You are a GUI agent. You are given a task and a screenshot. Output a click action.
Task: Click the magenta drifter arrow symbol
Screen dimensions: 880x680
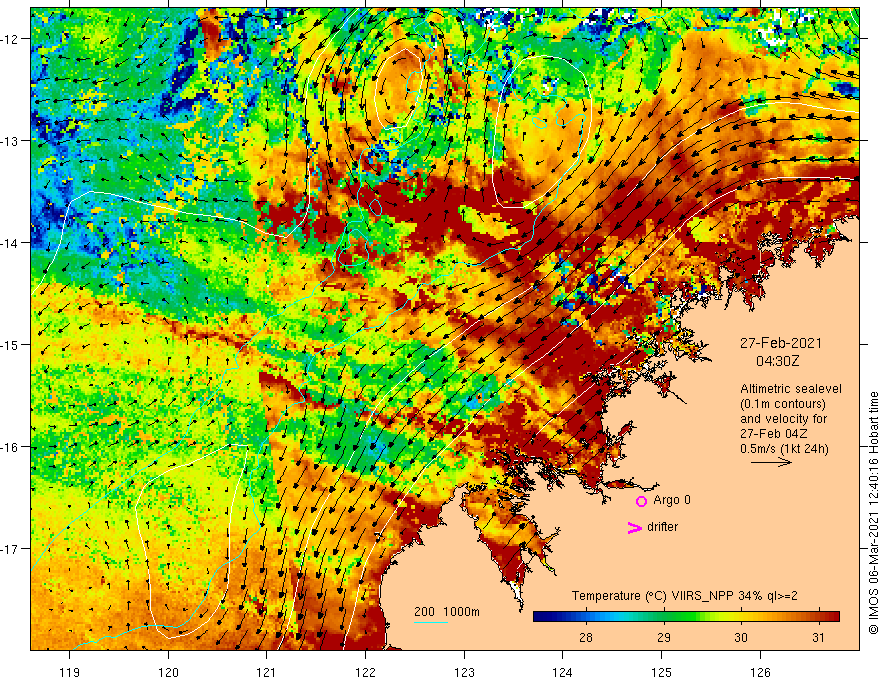pos(635,527)
